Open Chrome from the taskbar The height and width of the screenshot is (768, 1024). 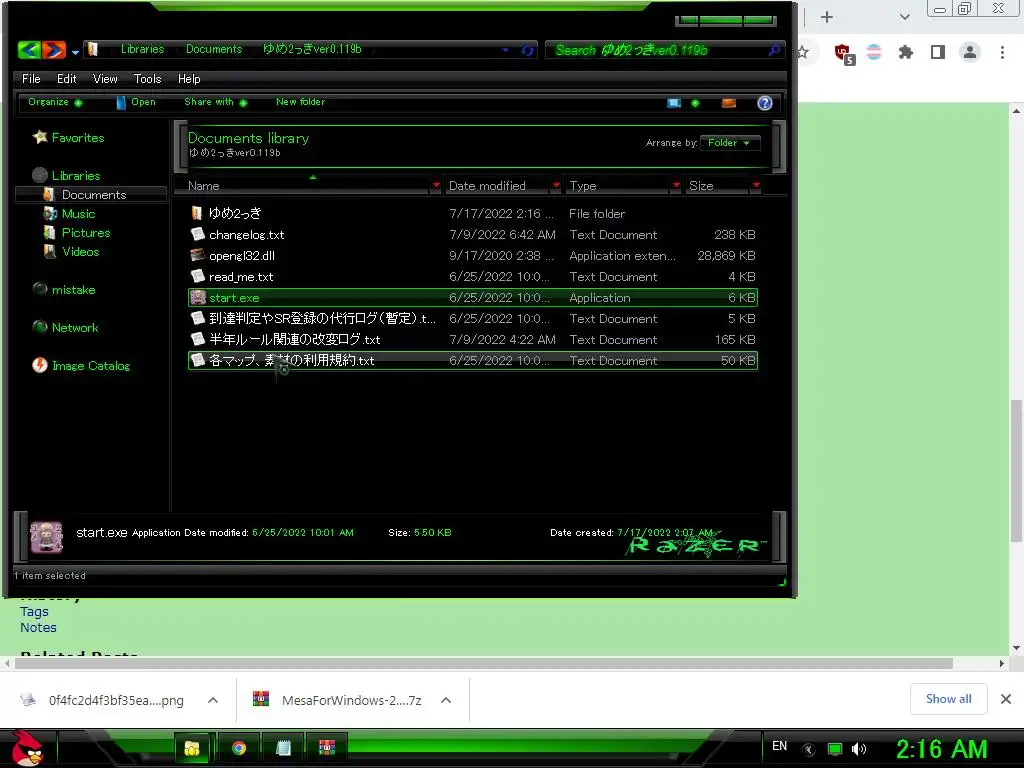[x=239, y=748]
